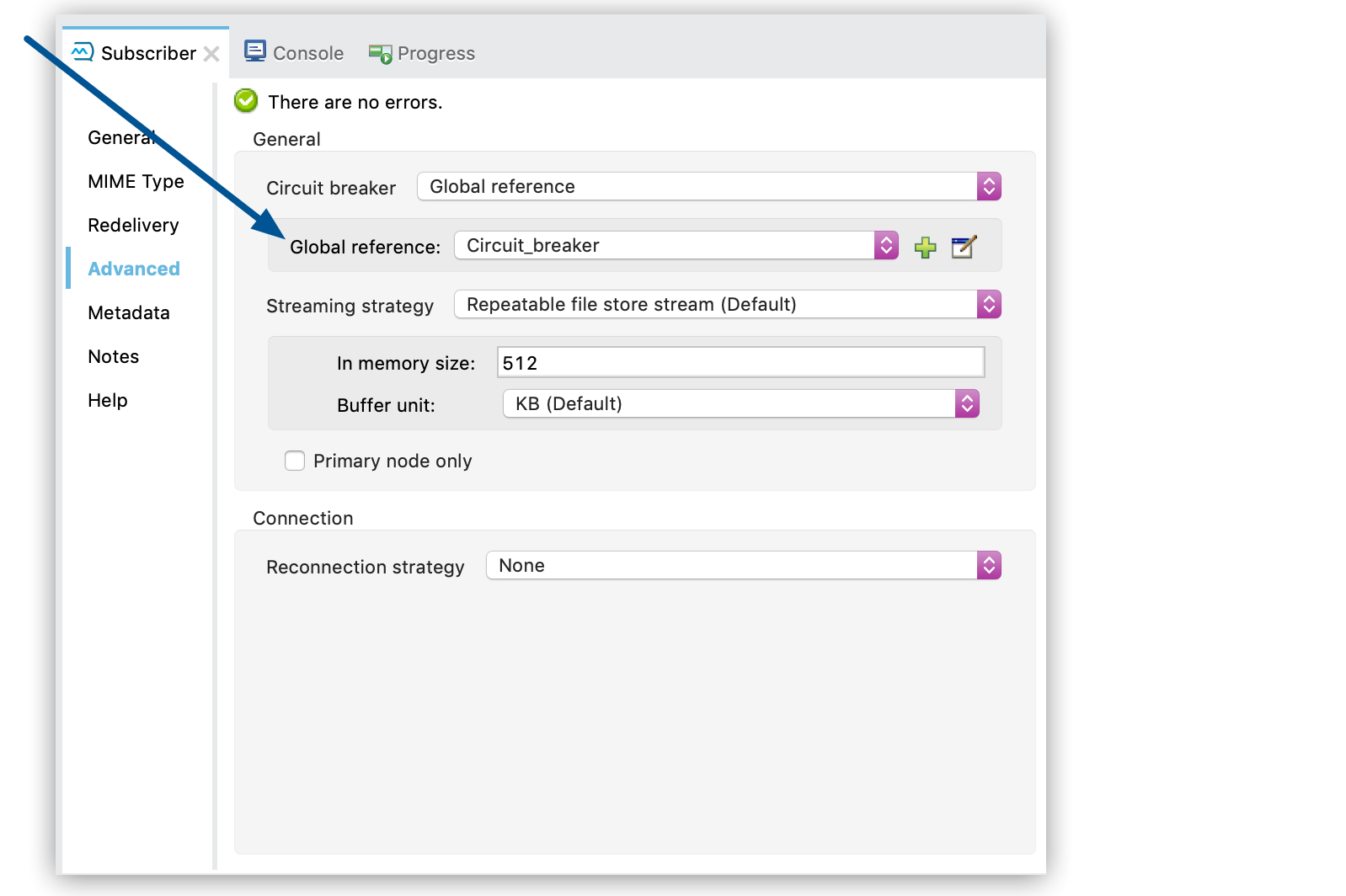The image size is (1346, 896).
Task: Open the Buffer unit dropdown showing KB Default
Action: coord(967,403)
